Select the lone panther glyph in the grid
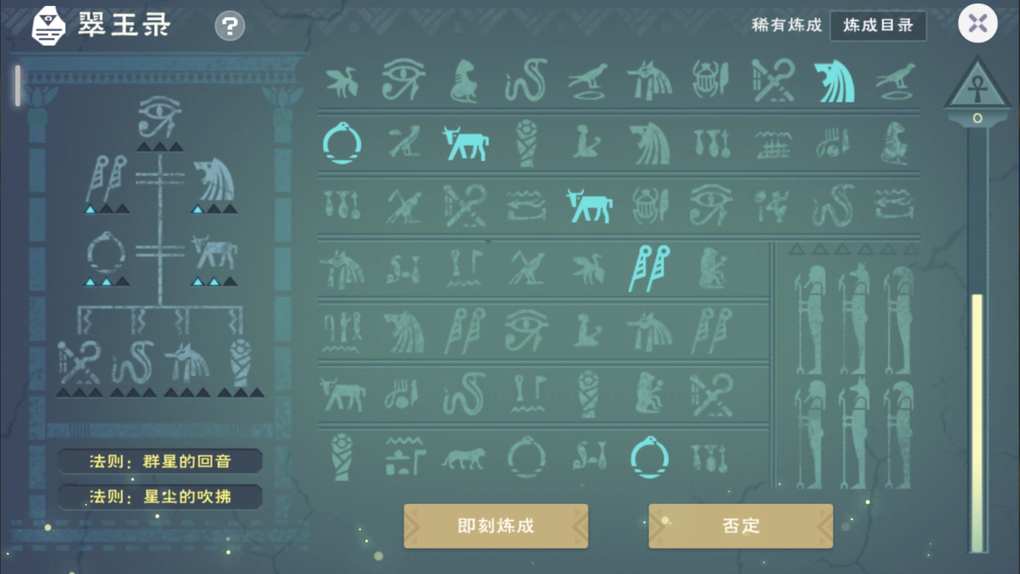The image size is (1020, 574). (x=463, y=458)
